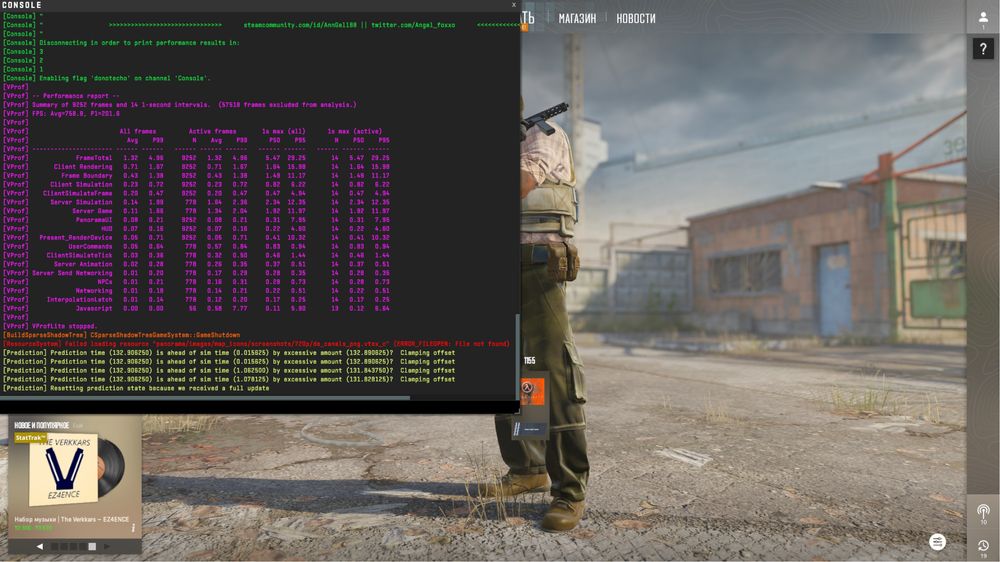Click the "Enabling flag 'donotecho'" console line
Image resolution: width=1000 pixels, height=562 pixels.
coord(107,78)
